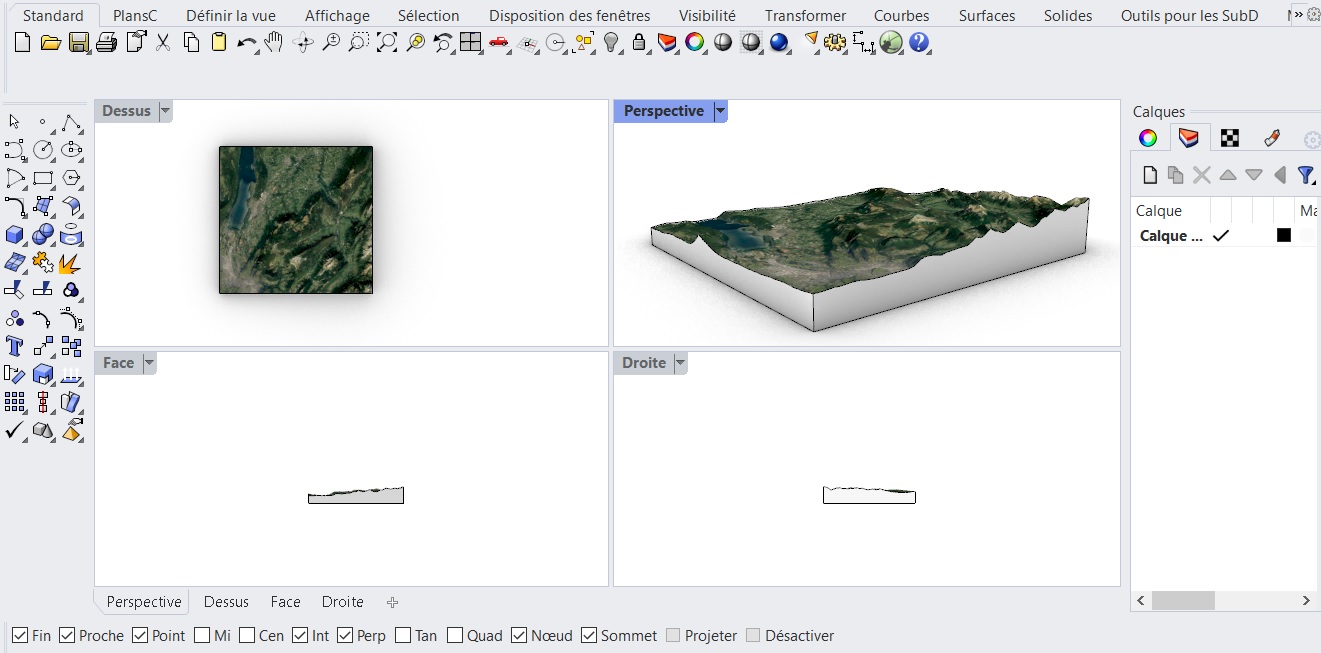Open the Transformer toolbar tab
Viewport: 1321px width, 653px height.
click(x=805, y=16)
